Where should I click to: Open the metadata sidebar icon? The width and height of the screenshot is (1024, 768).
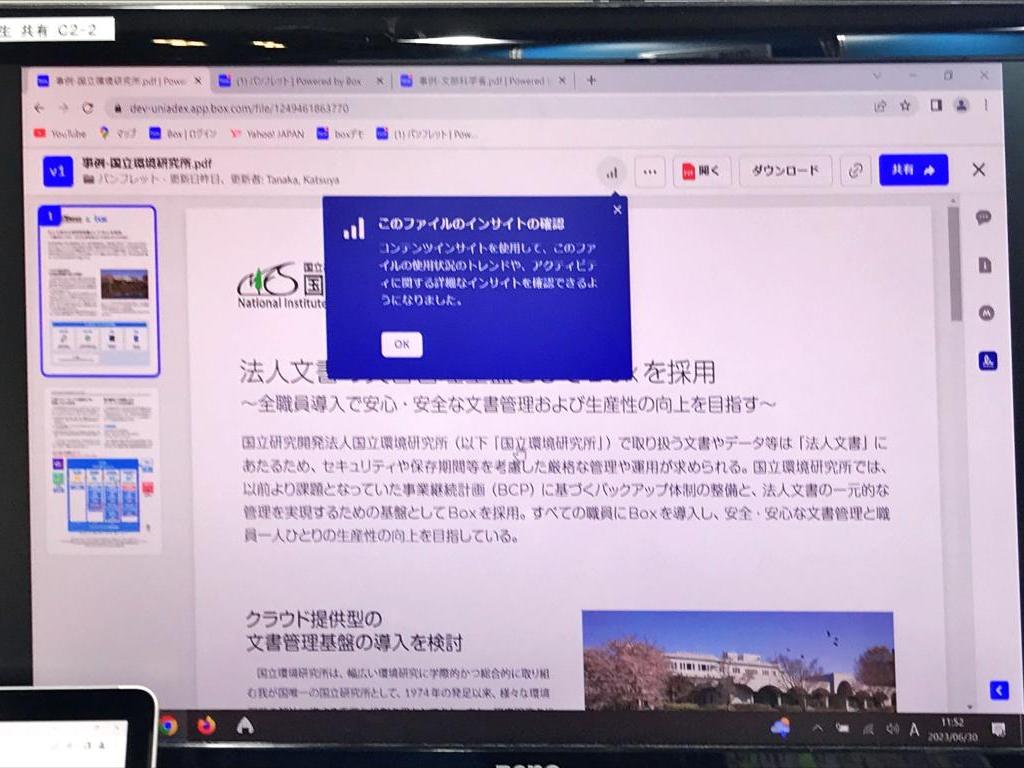(x=986, y=313)
